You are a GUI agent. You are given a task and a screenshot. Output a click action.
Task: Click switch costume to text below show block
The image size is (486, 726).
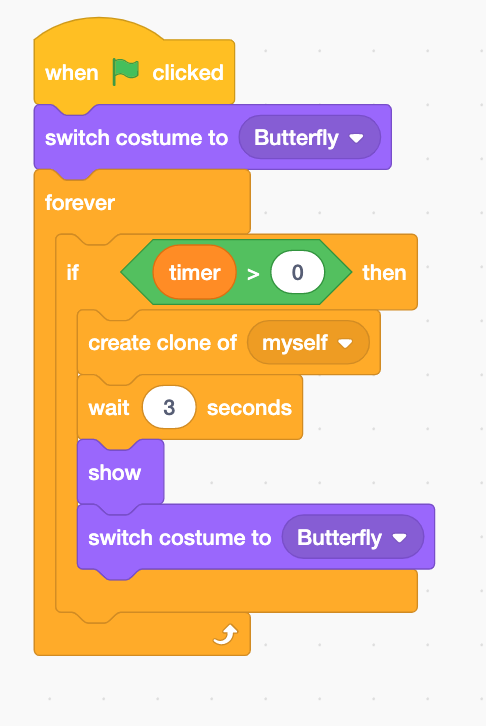(x=180, y=538)
